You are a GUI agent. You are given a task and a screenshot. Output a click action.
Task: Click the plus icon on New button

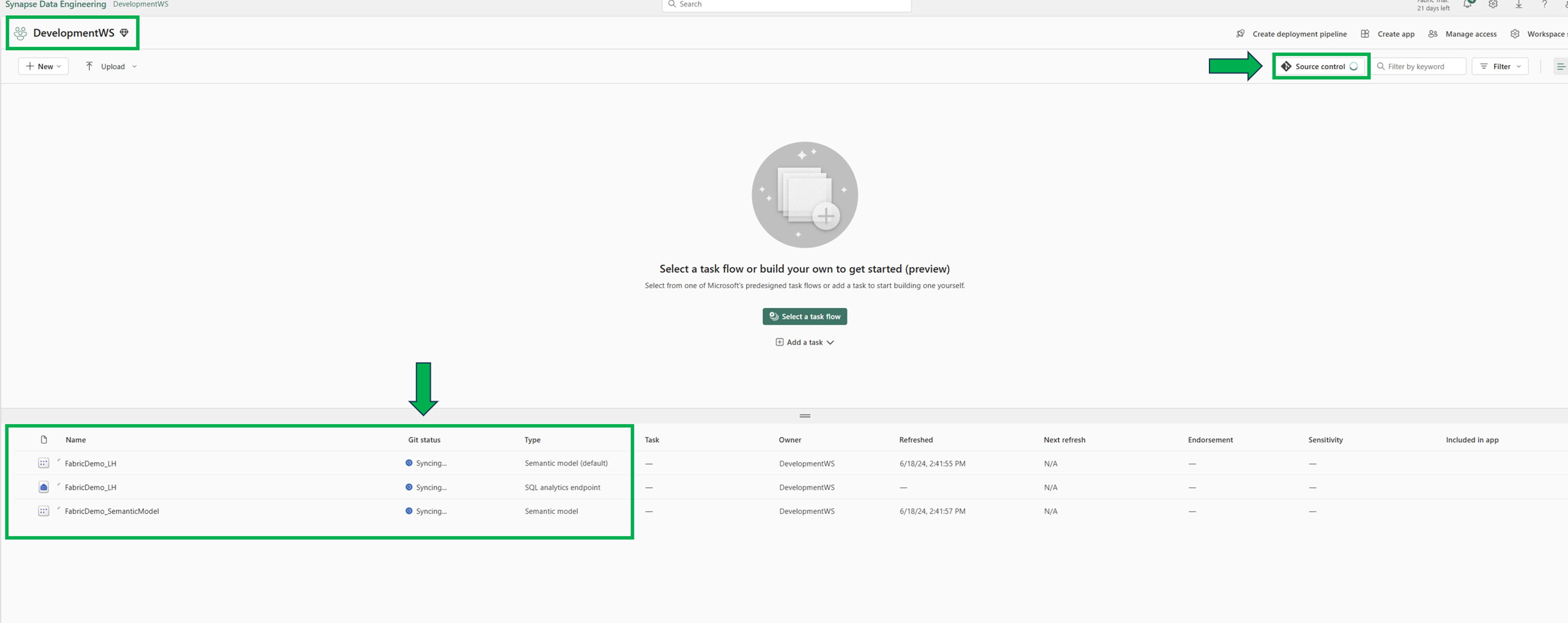tap(30, 66)
